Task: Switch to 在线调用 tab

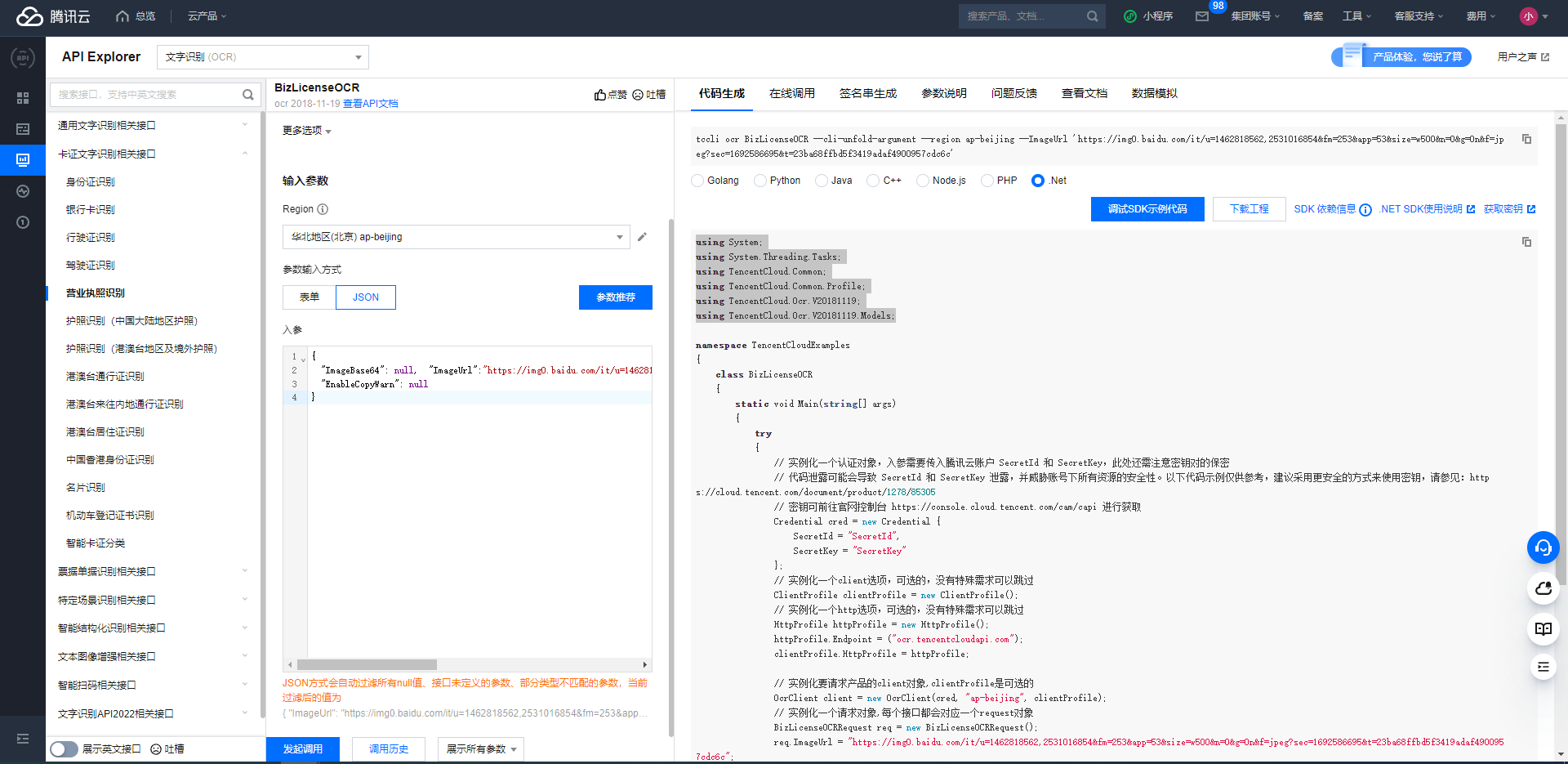Action: click(792, 93)
